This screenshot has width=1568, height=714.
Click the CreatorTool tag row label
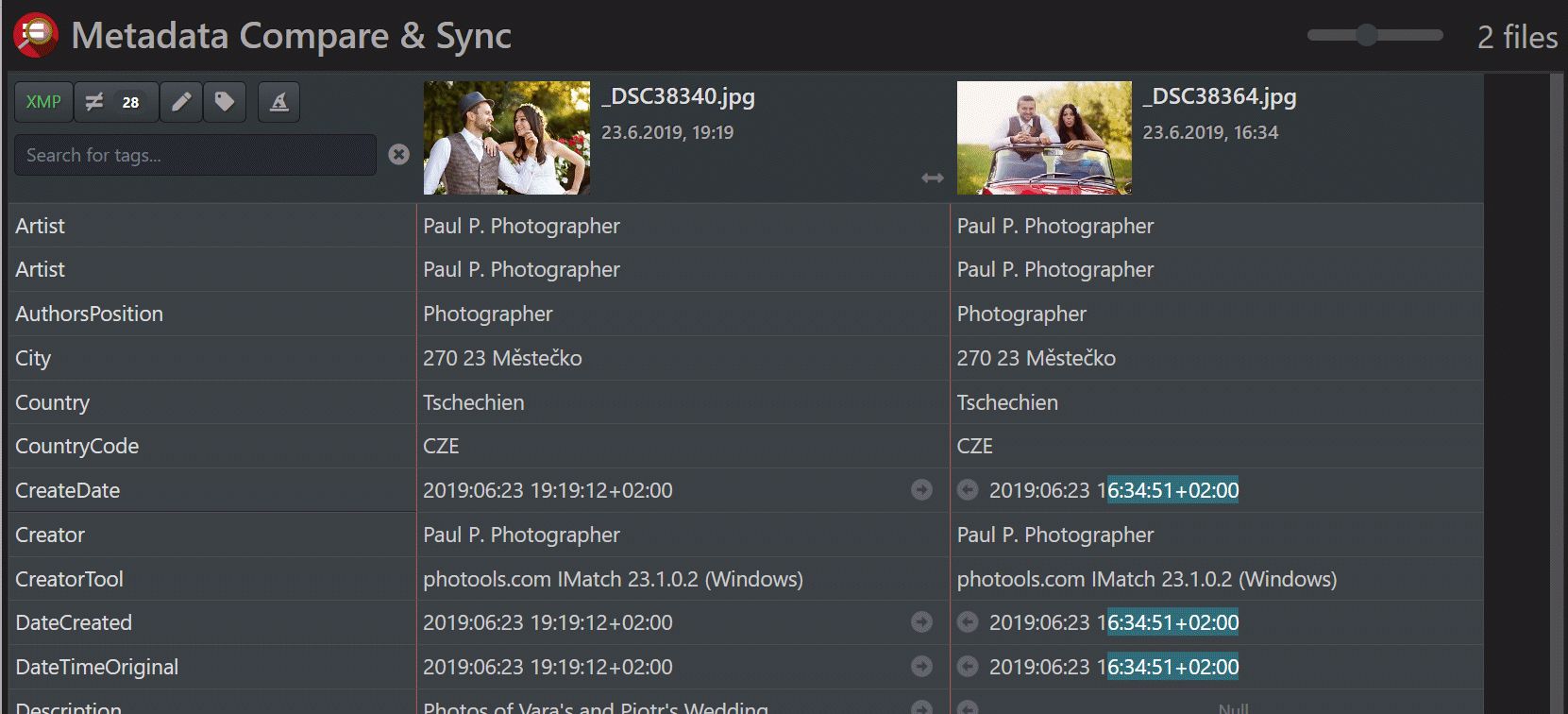tap(70, 579)
